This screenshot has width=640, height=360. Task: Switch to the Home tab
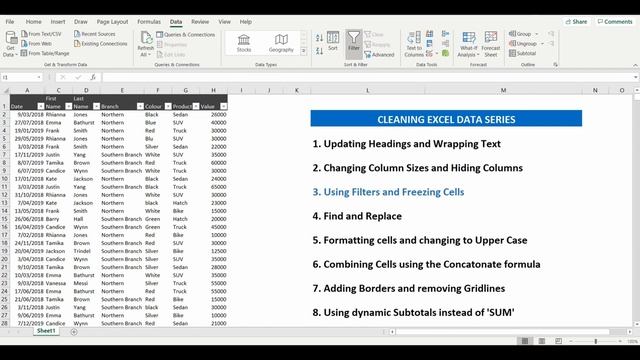pos(33,22)
